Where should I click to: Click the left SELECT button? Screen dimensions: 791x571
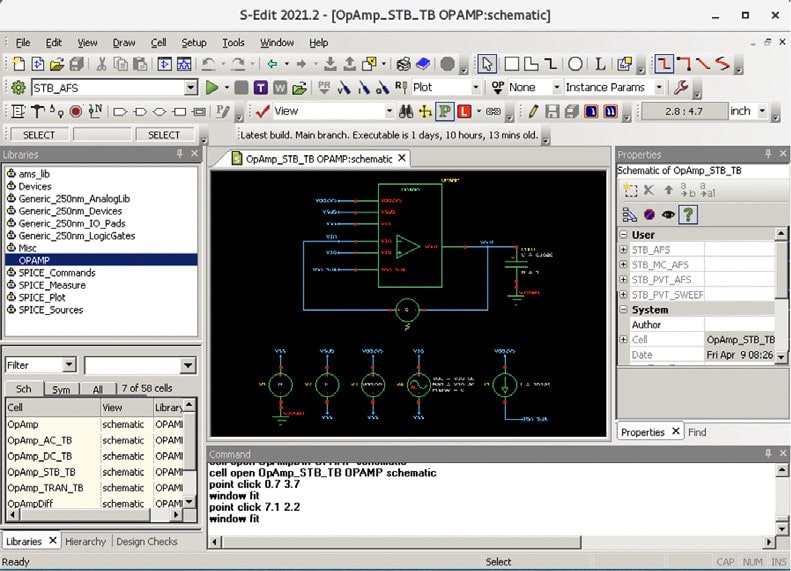coord(39,135)
